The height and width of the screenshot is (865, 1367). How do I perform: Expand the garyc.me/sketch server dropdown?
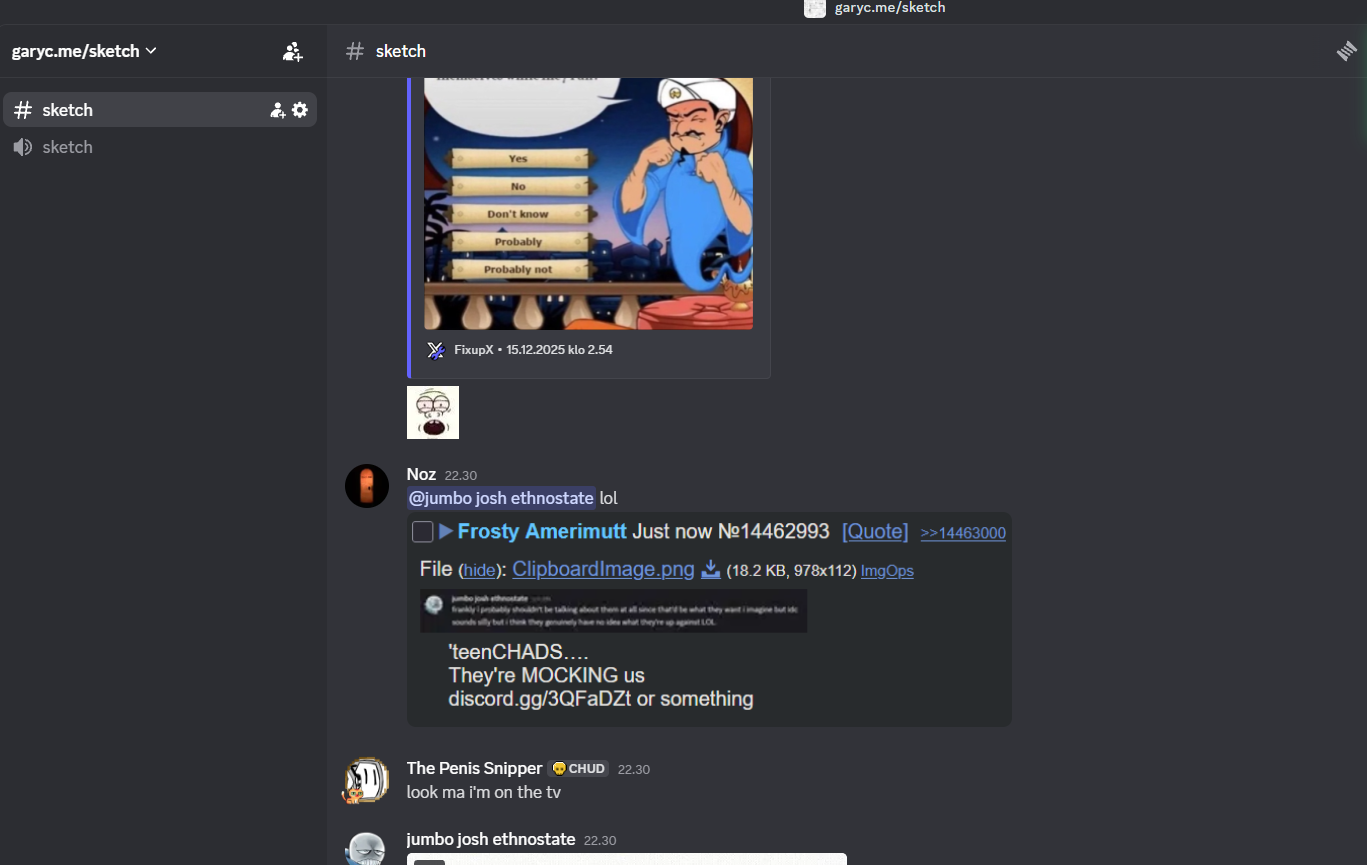[84, 51]
